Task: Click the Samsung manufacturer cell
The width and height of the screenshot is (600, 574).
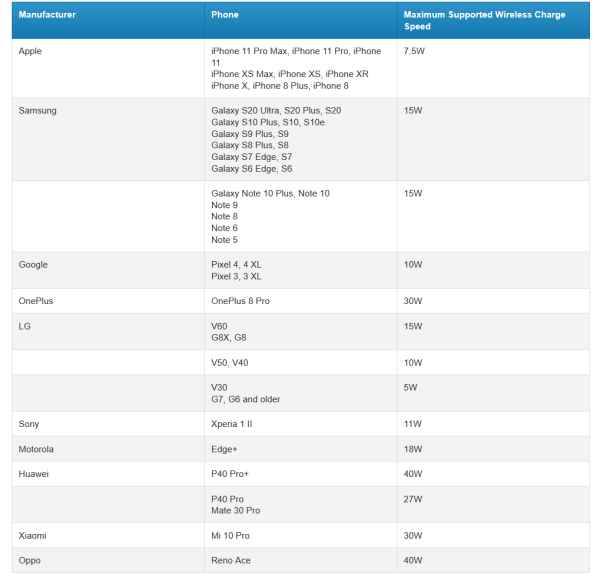Action: click(108, 139)
